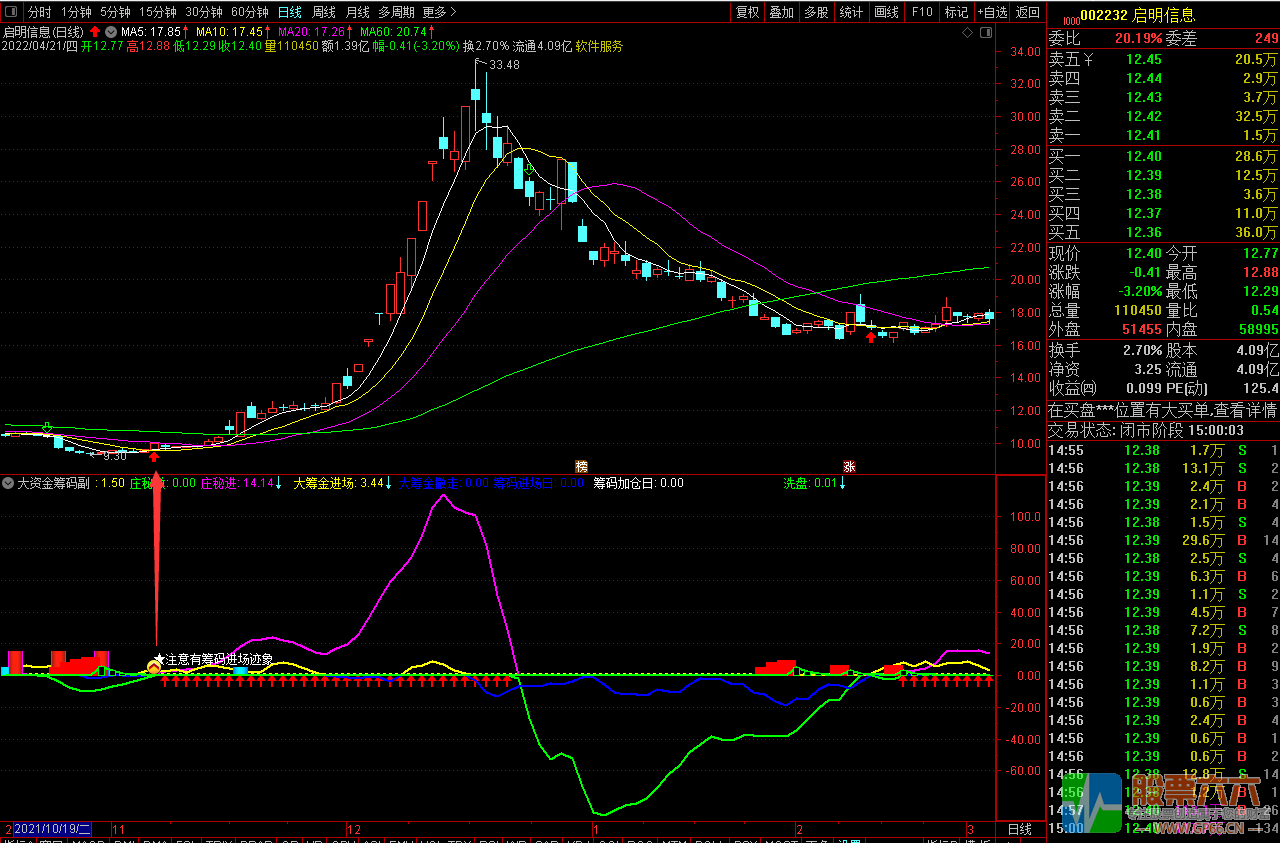This screenshot has width=1280, height=843.
Task: Click the green down-arrow marker near 9.30 low
Action: [47, 429]
